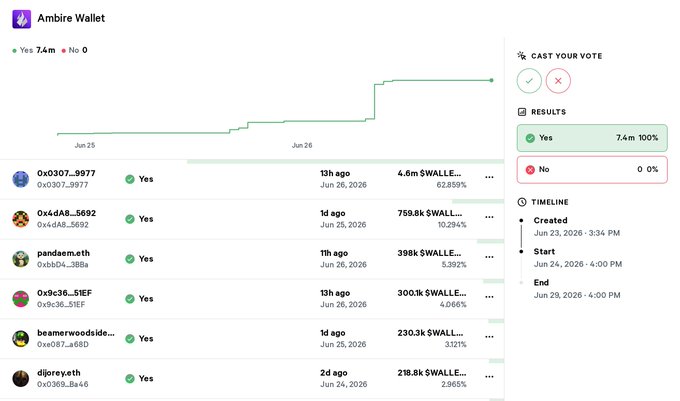Click the chart end point marker
Viewport: 680px width, 401px height.
[491, 80]
